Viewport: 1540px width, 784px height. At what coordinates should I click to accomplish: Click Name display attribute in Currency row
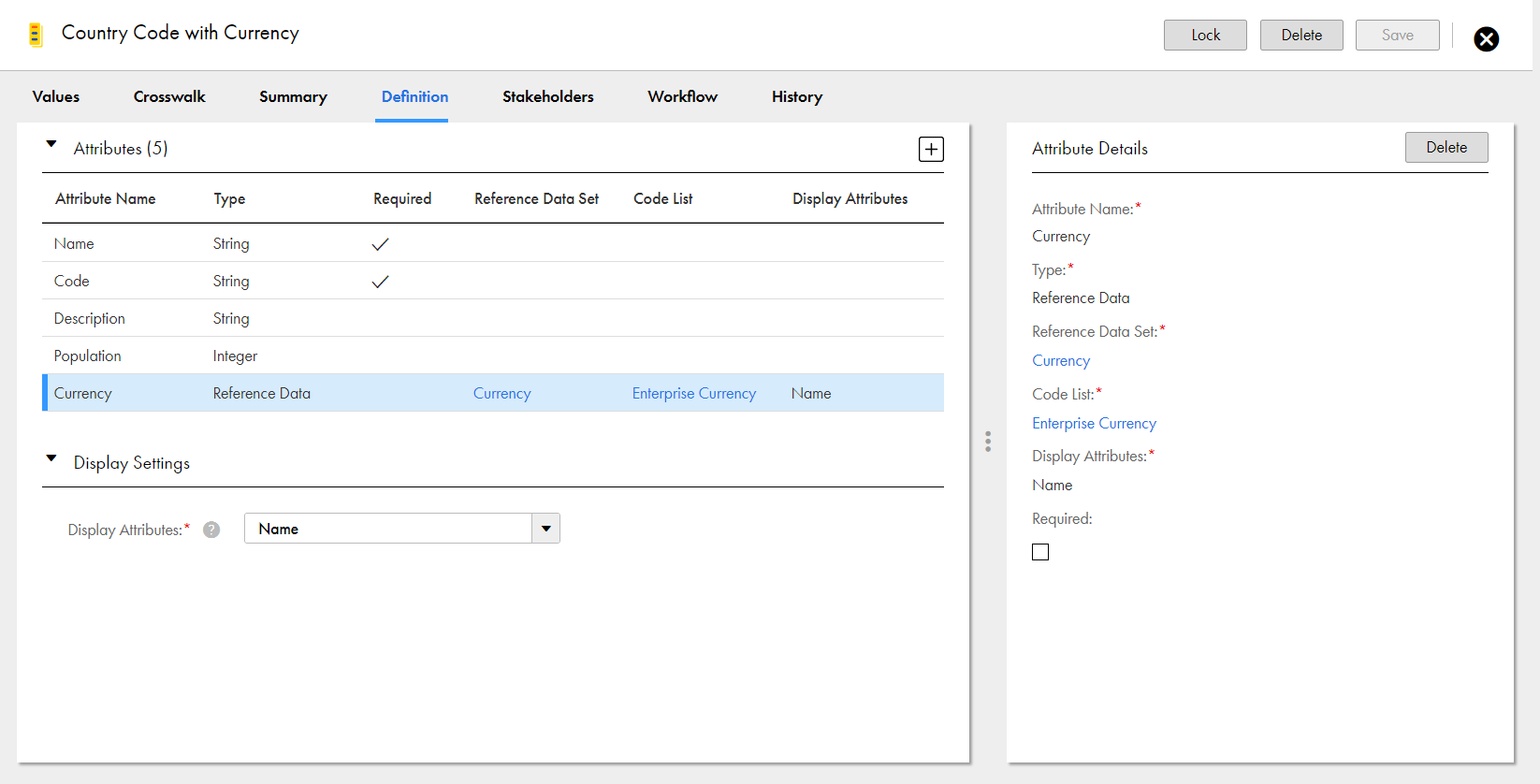pyautogui.click(x=810, y=393)
